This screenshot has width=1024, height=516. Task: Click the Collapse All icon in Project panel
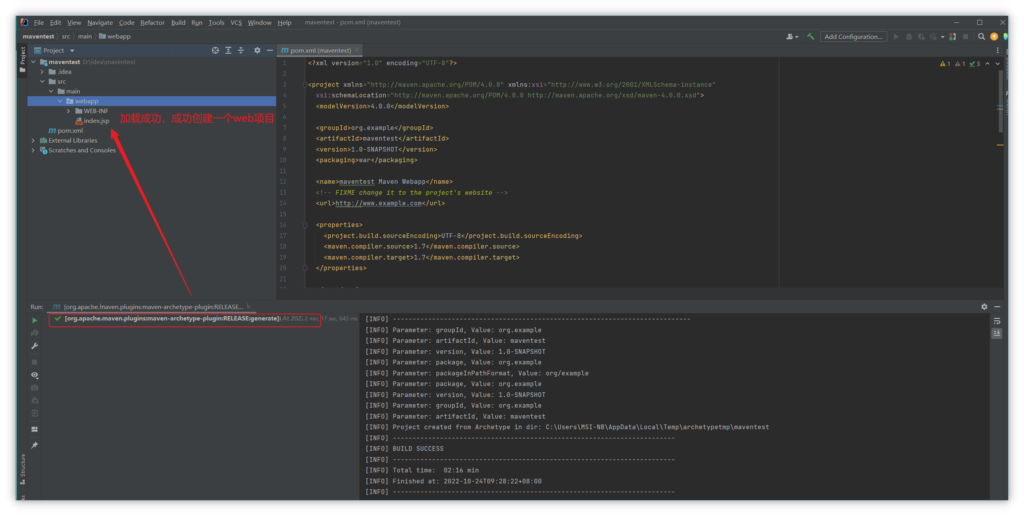[240, 50]
